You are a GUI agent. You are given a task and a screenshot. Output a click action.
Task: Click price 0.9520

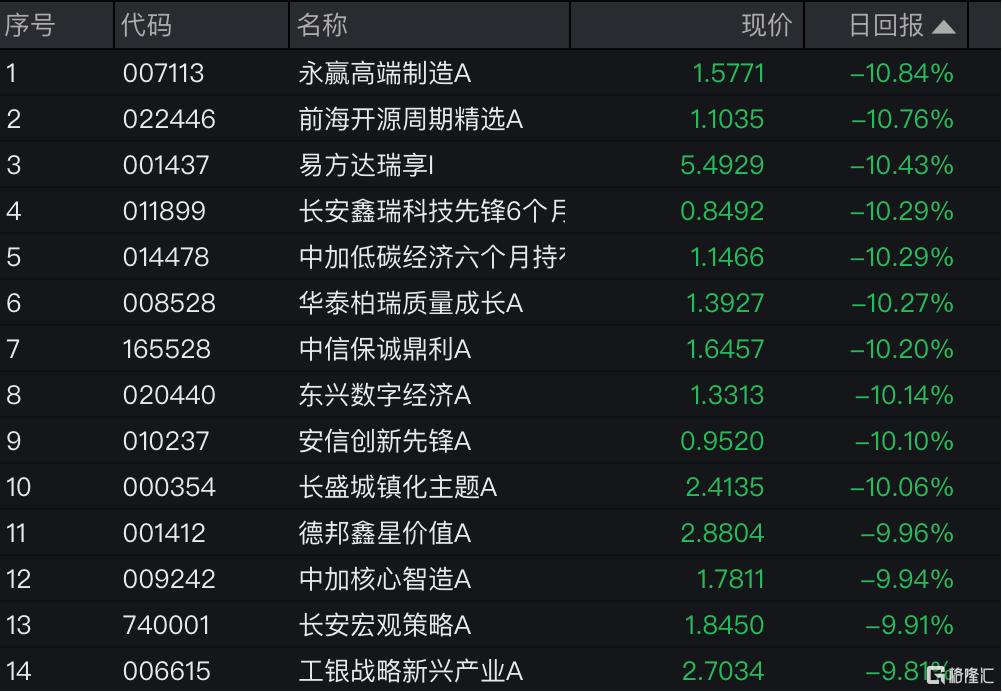(722, 442)
